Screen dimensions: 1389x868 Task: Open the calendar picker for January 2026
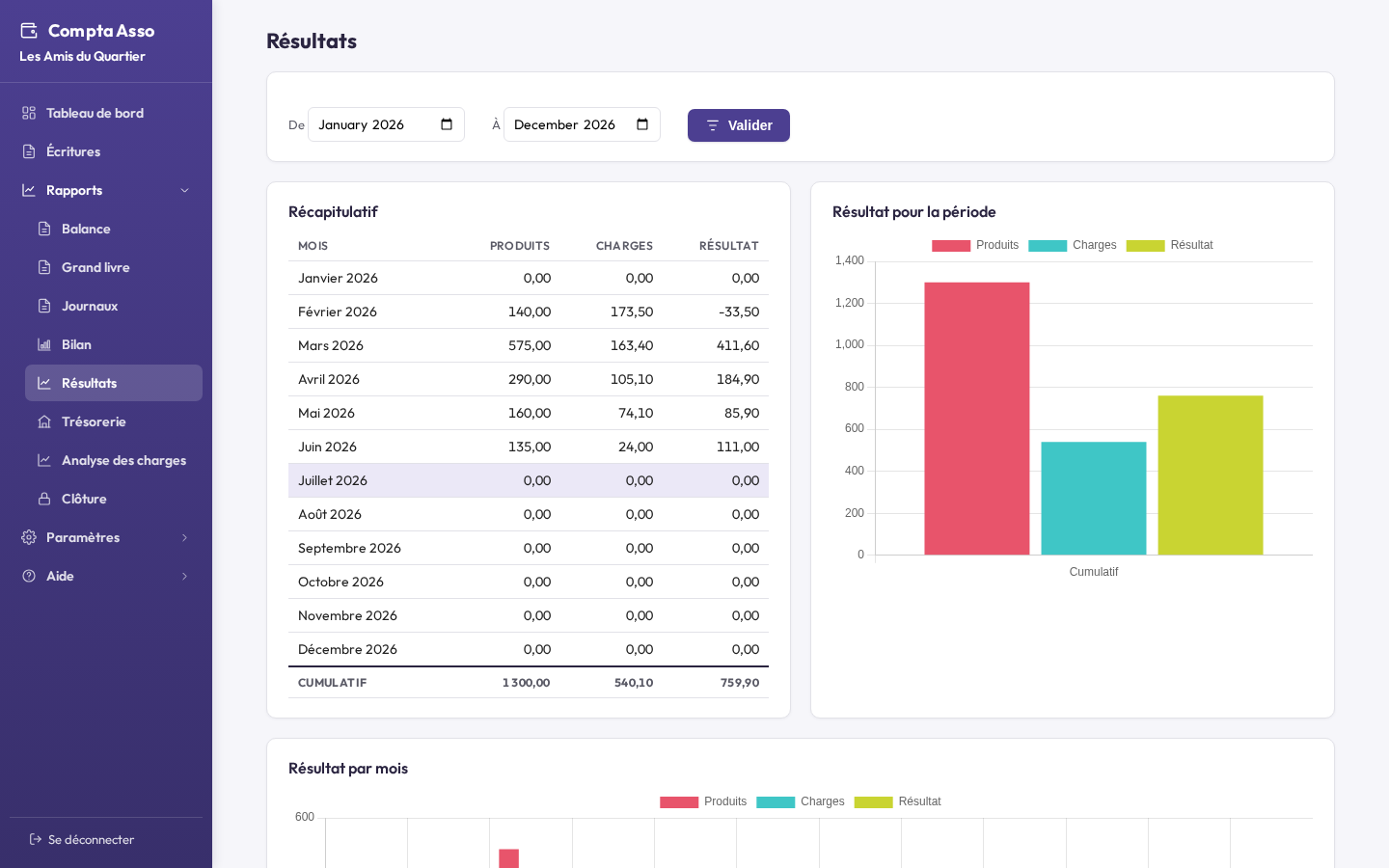pyautogui.click(x=447, y=124)
